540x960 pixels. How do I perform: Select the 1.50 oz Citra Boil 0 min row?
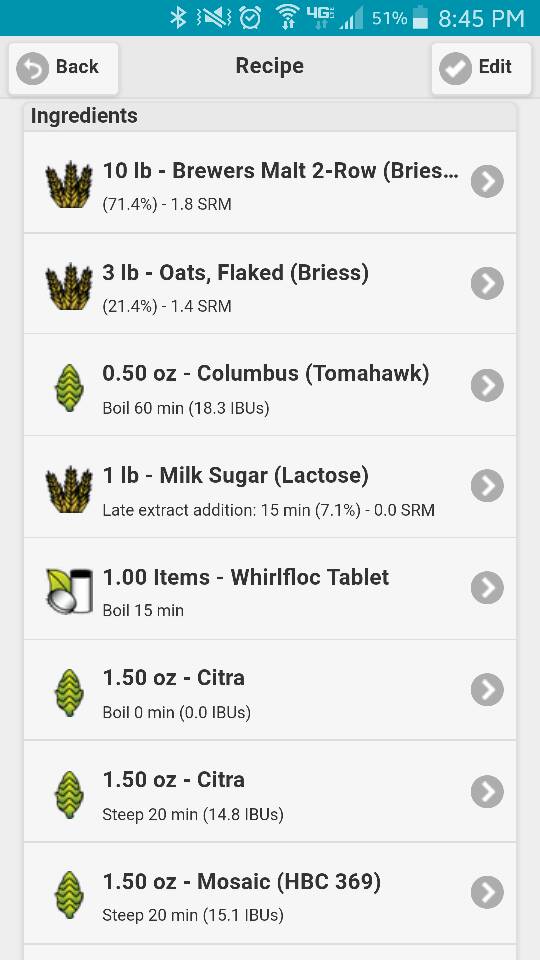[x=270, y=690]
